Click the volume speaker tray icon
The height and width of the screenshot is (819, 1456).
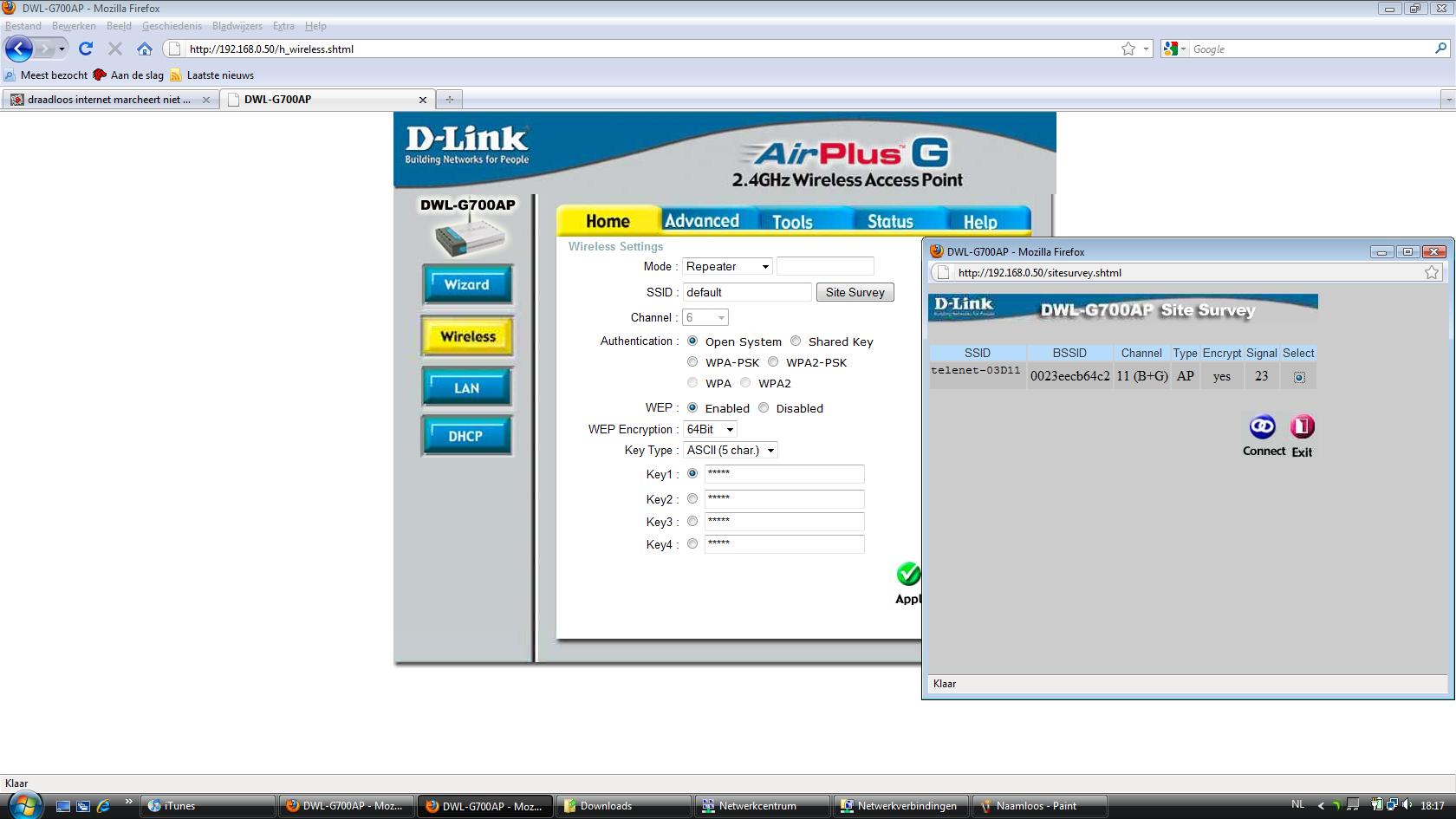click(1407, 805)
